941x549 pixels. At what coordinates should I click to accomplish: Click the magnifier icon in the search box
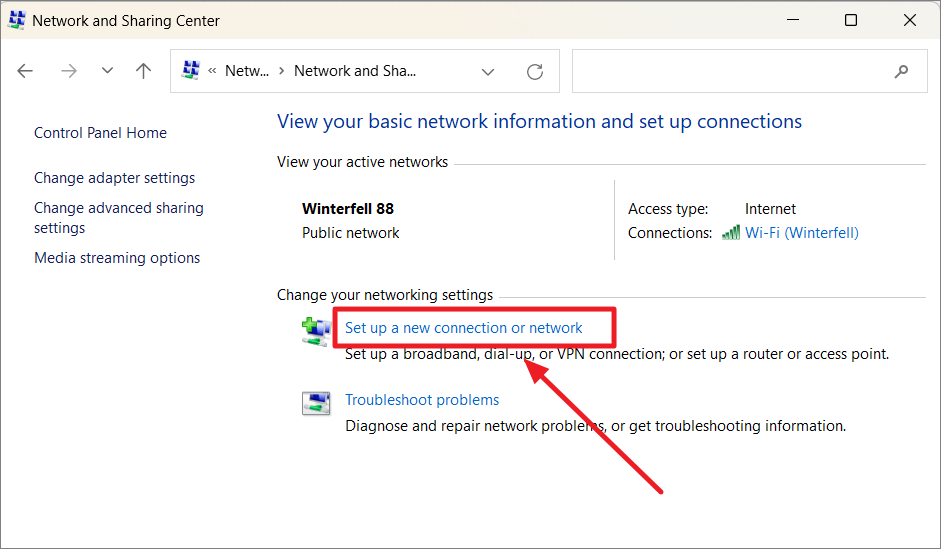(901, 71)
